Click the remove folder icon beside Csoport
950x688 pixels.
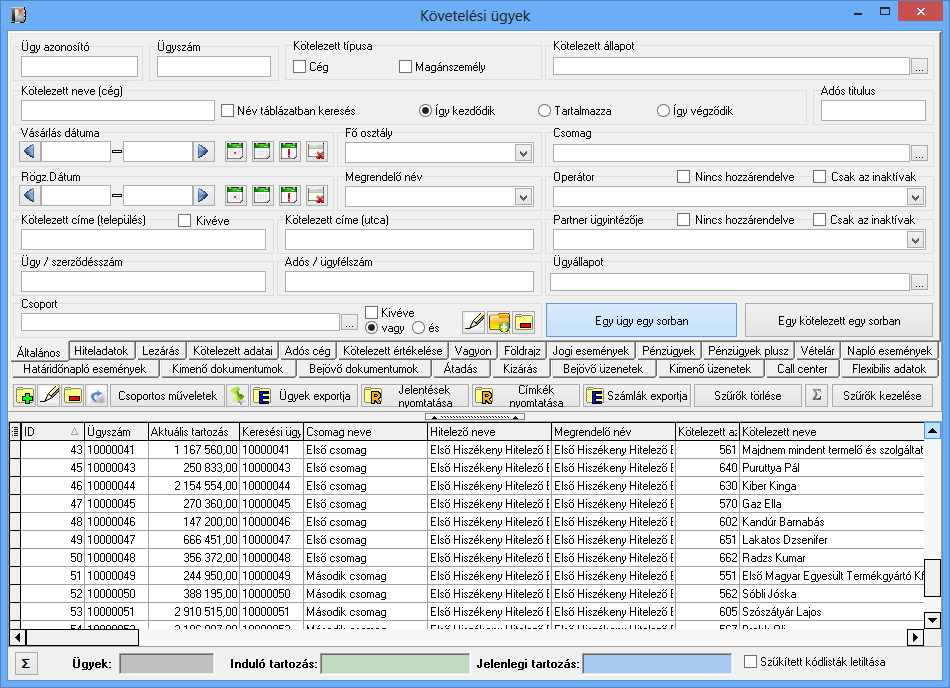524,322
